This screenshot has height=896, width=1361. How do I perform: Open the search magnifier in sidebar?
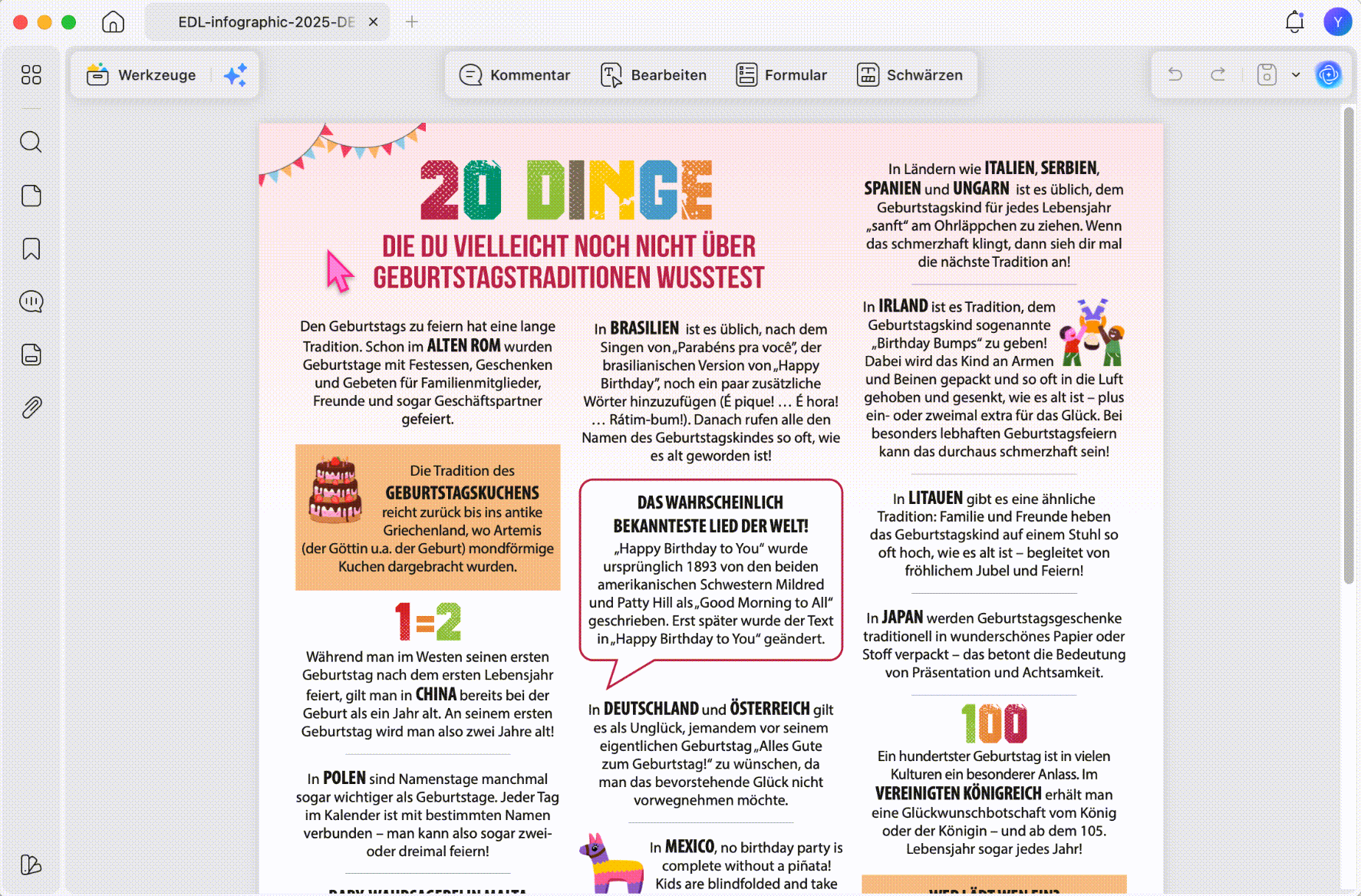pyautogui.click(x=31, y=142)
